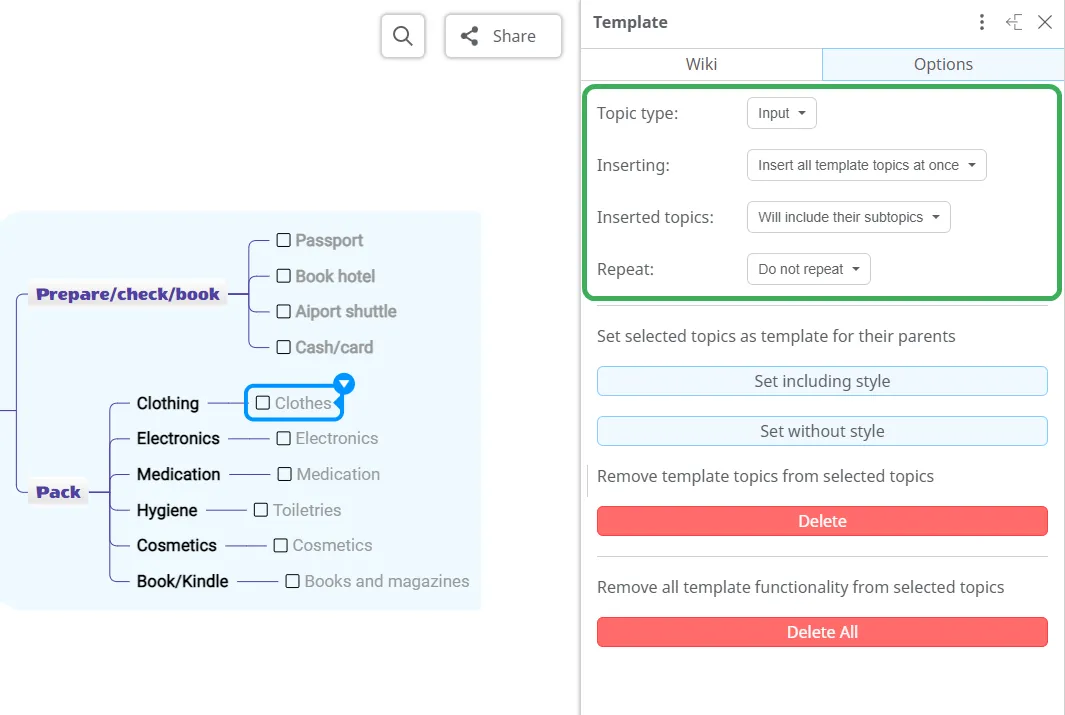Check the Toiletries checkbox
1065x715 pixels.
point(262,510)
